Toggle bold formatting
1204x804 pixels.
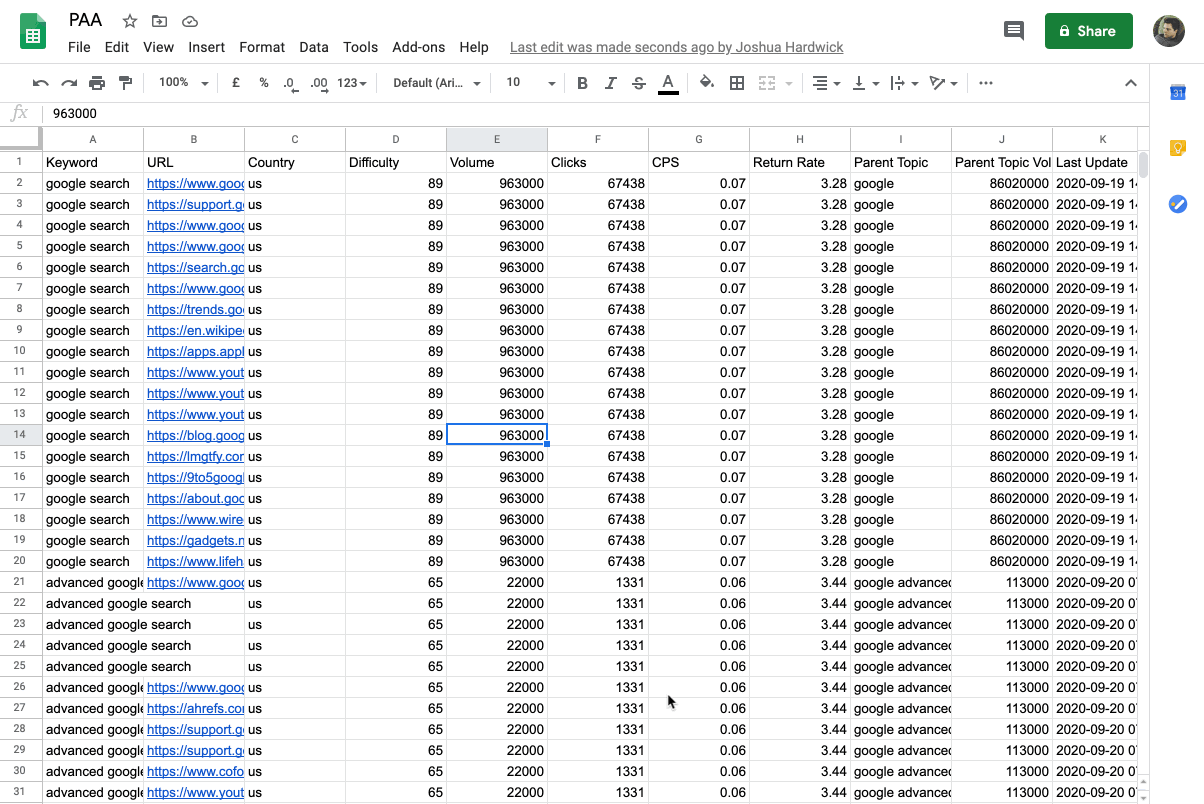pyautogui.click(x=582, y=83)
